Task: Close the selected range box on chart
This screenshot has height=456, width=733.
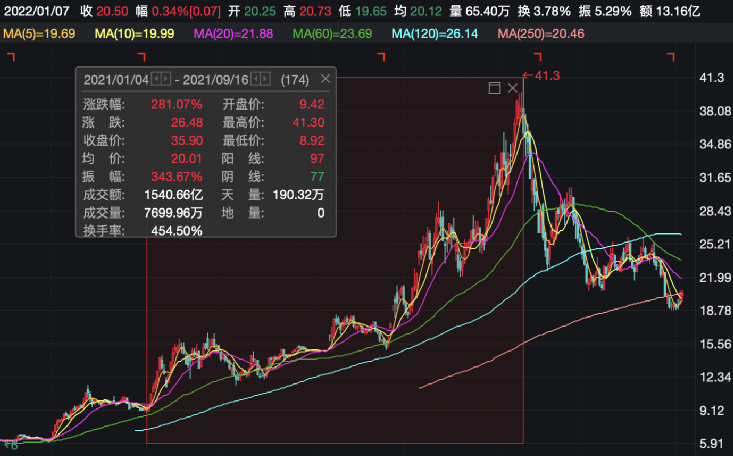Action: 513,89
